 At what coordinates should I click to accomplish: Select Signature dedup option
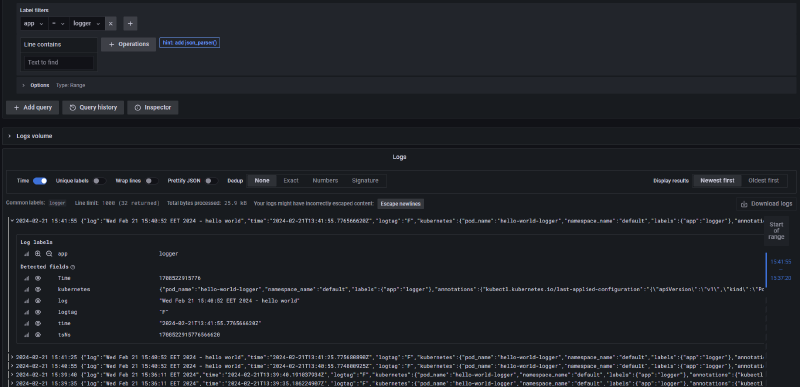(365, 180)
